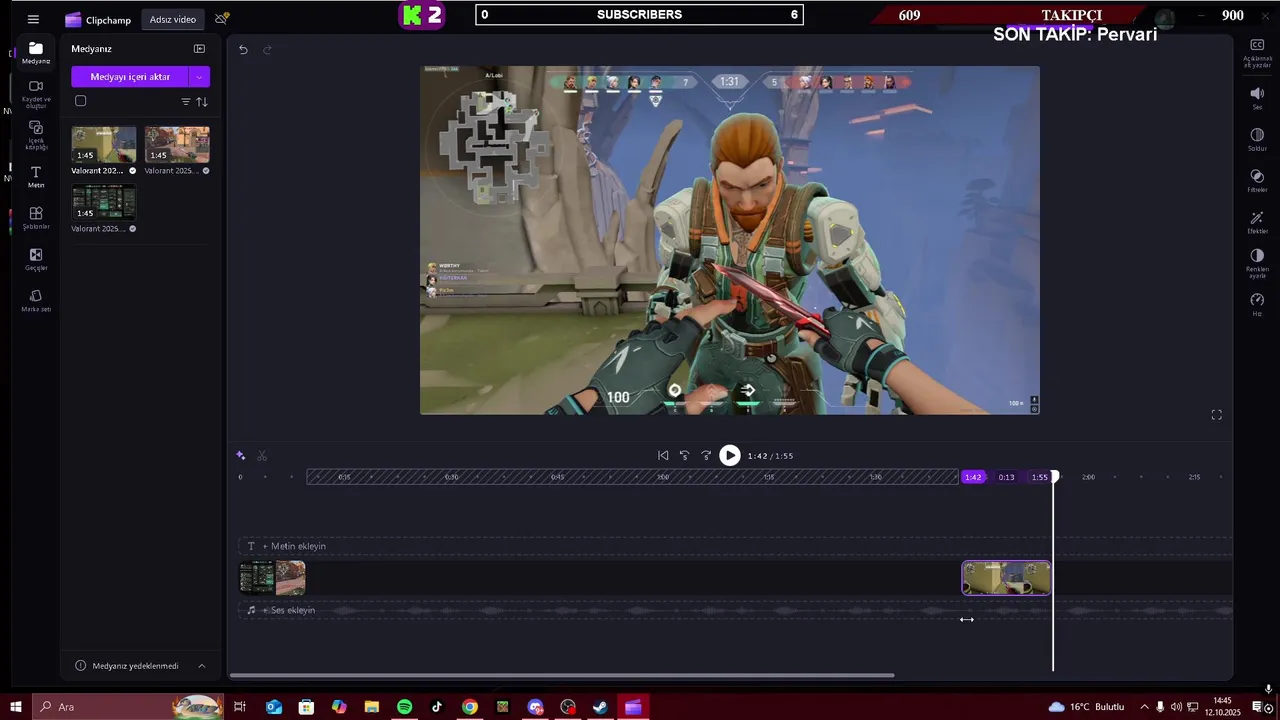Image resolution: width=1280 pixels, height=720 pixels.
Task: Select the selected clip at timeline end
Action: [x=1006, y=578]
